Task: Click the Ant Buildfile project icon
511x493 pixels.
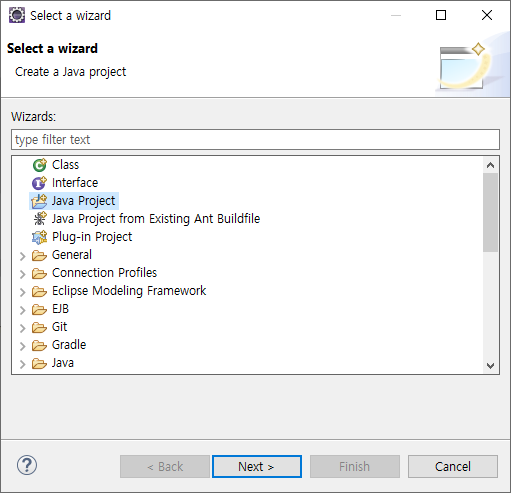Action: coord(40,219)
